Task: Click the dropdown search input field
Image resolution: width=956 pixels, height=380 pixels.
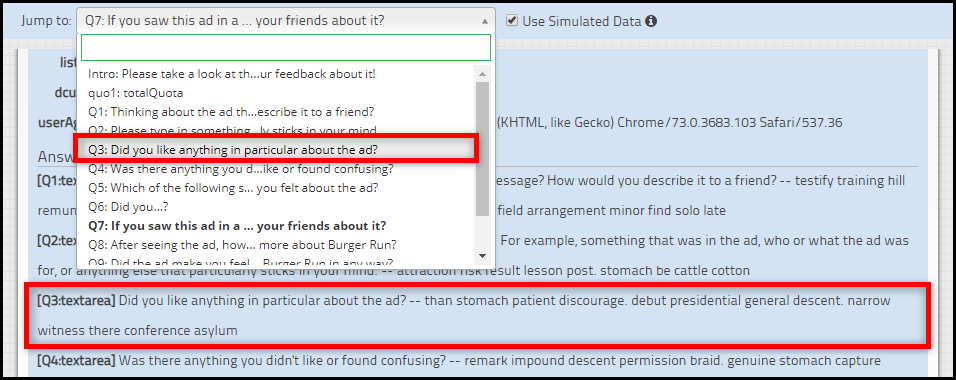Action: point(286,47)
